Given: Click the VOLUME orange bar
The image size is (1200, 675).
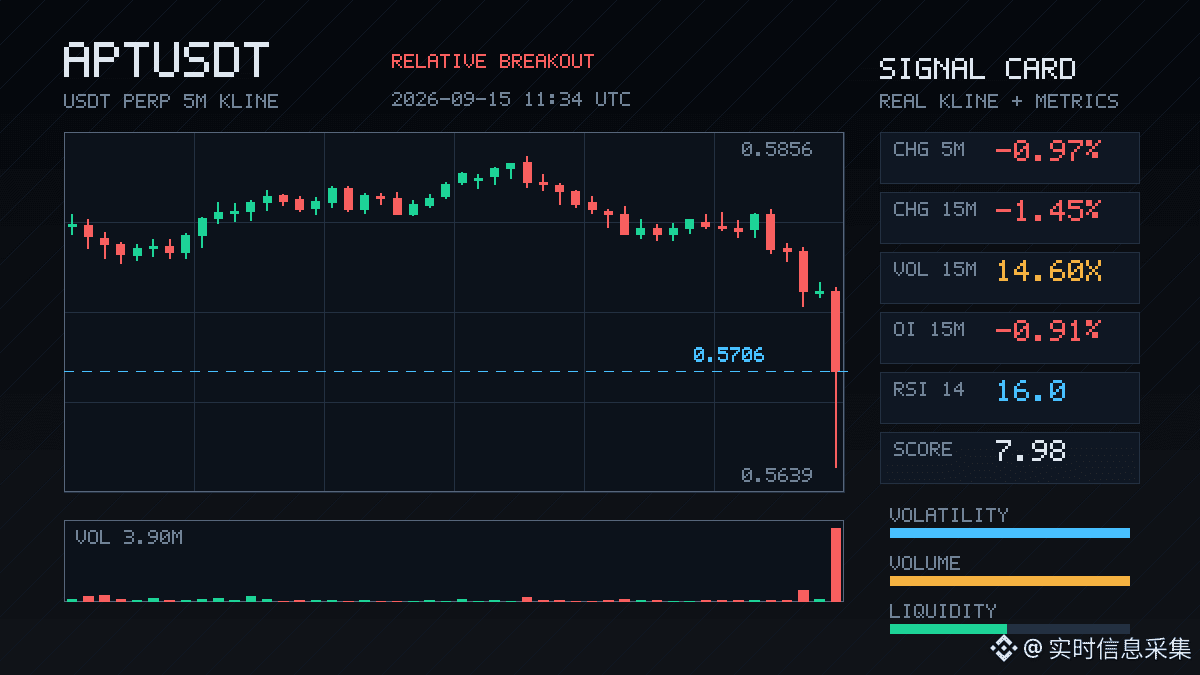Looking at the screenshot, I should pos(1009,581).
